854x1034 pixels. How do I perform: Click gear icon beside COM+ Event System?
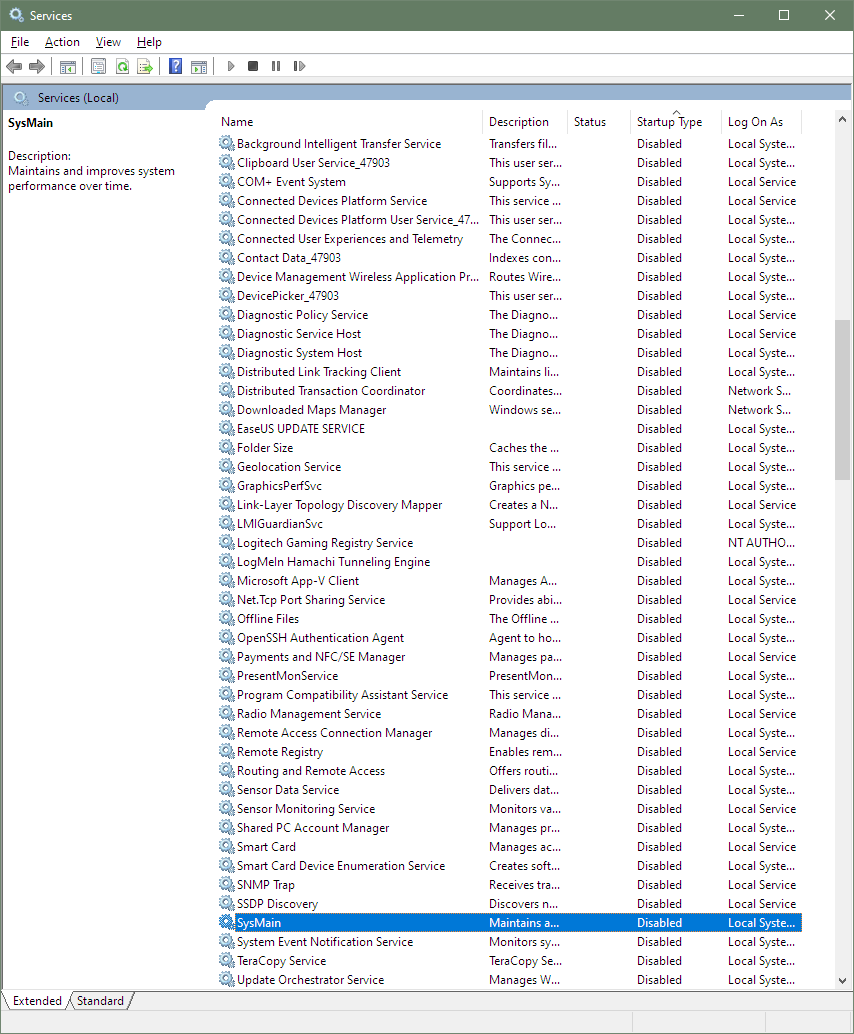click(x=227, y=181)
